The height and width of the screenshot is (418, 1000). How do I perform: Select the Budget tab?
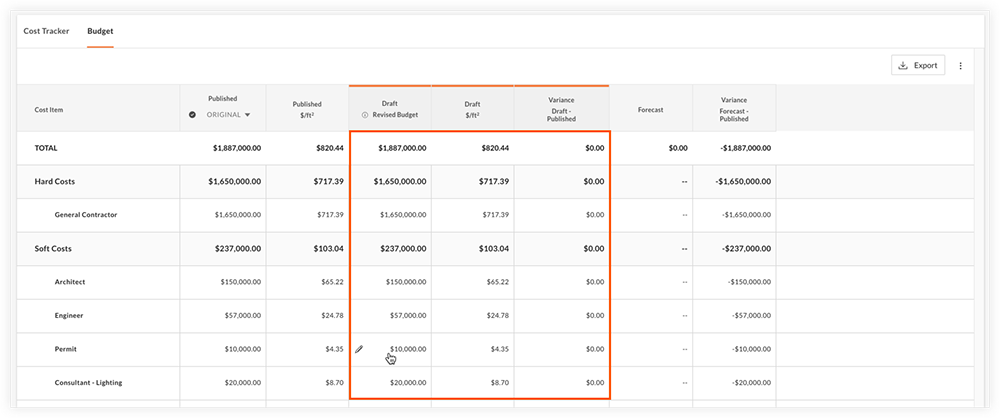pyautogui.click(x=100, y=31)
